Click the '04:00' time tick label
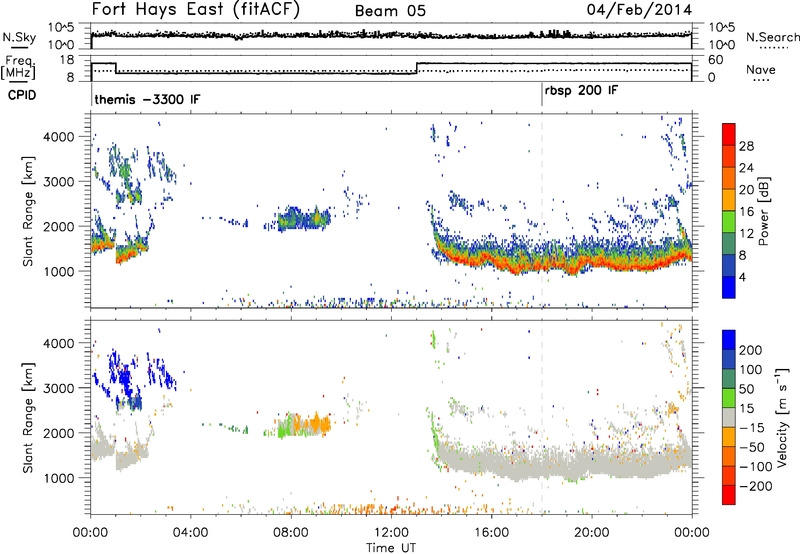 point(191,533)
